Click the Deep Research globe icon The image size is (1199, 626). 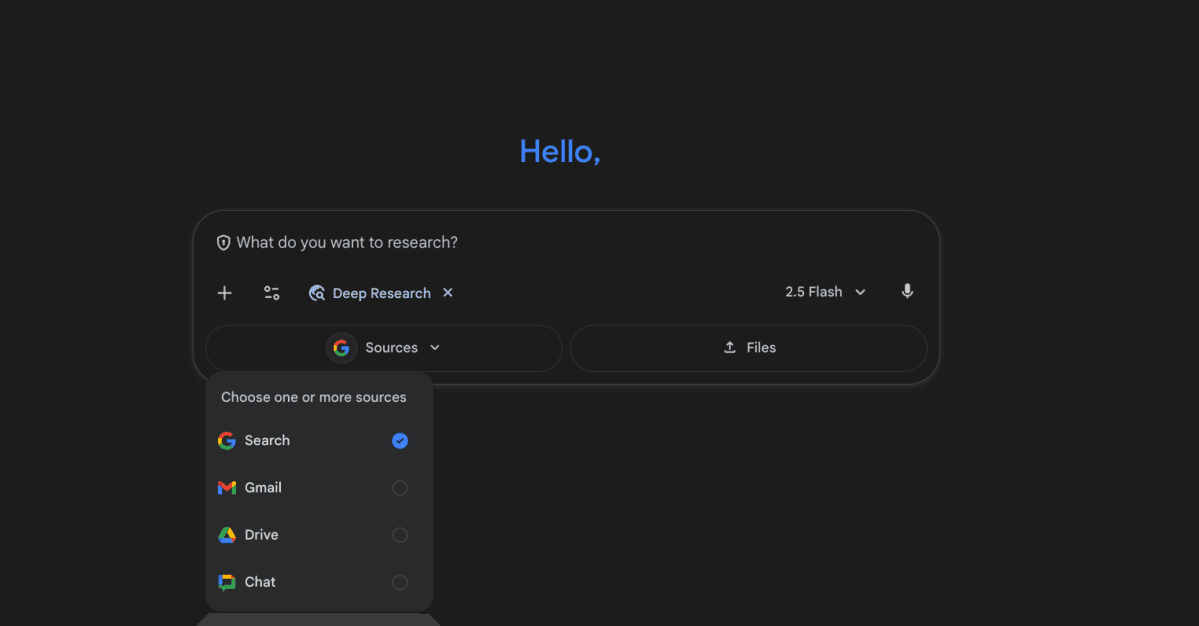point(317,294)
